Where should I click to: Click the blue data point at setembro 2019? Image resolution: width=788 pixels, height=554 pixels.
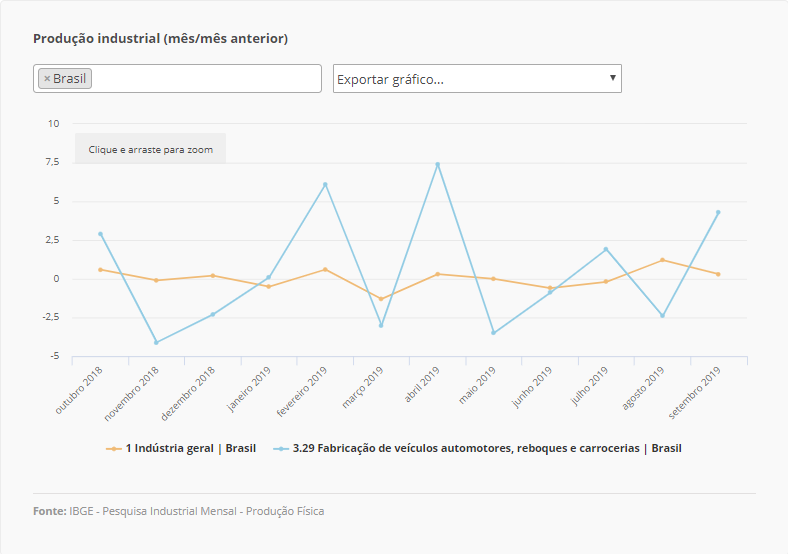[718, 212]
